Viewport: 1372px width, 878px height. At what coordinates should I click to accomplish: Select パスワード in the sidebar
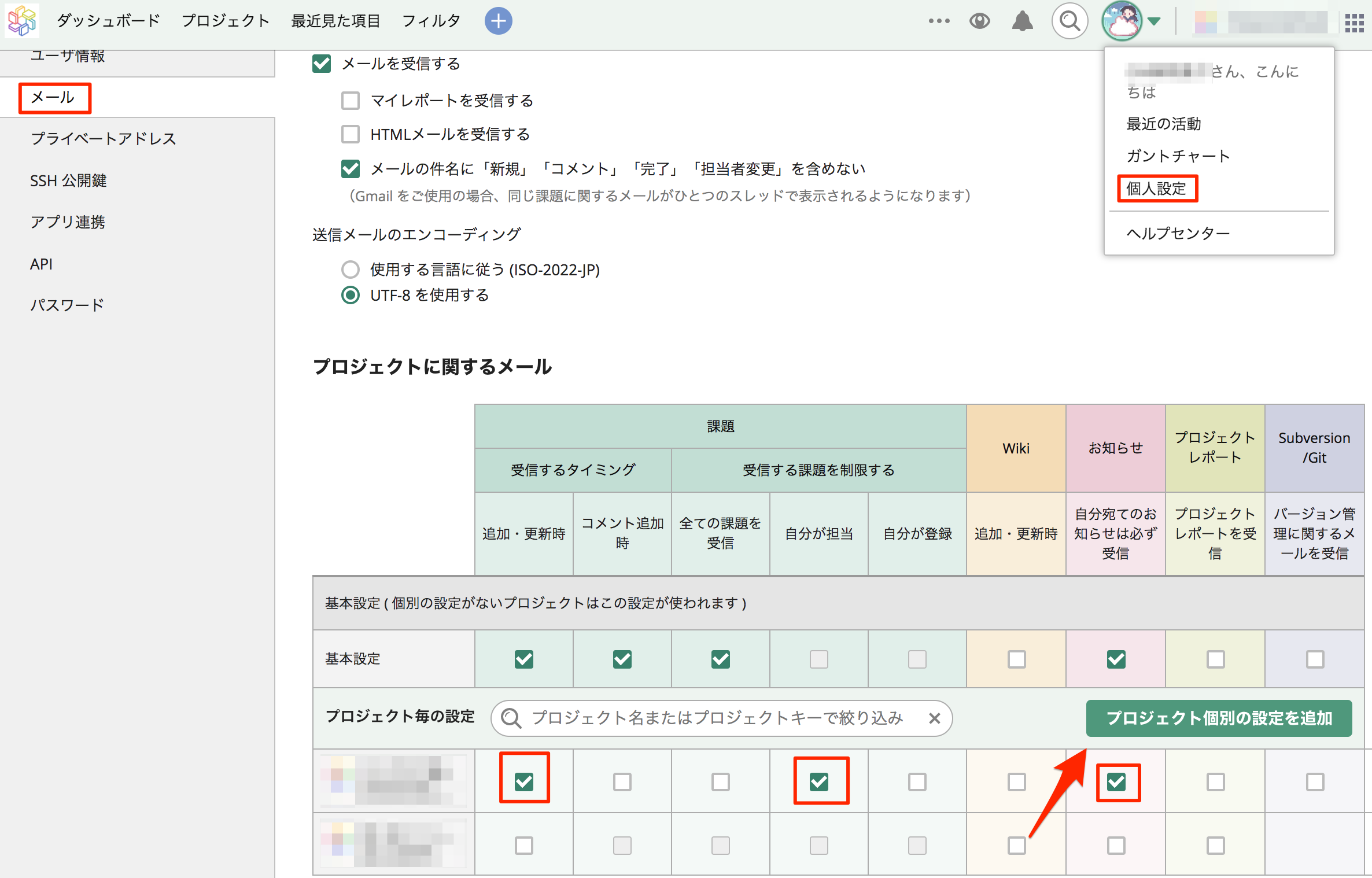click(x=67, y=305)
